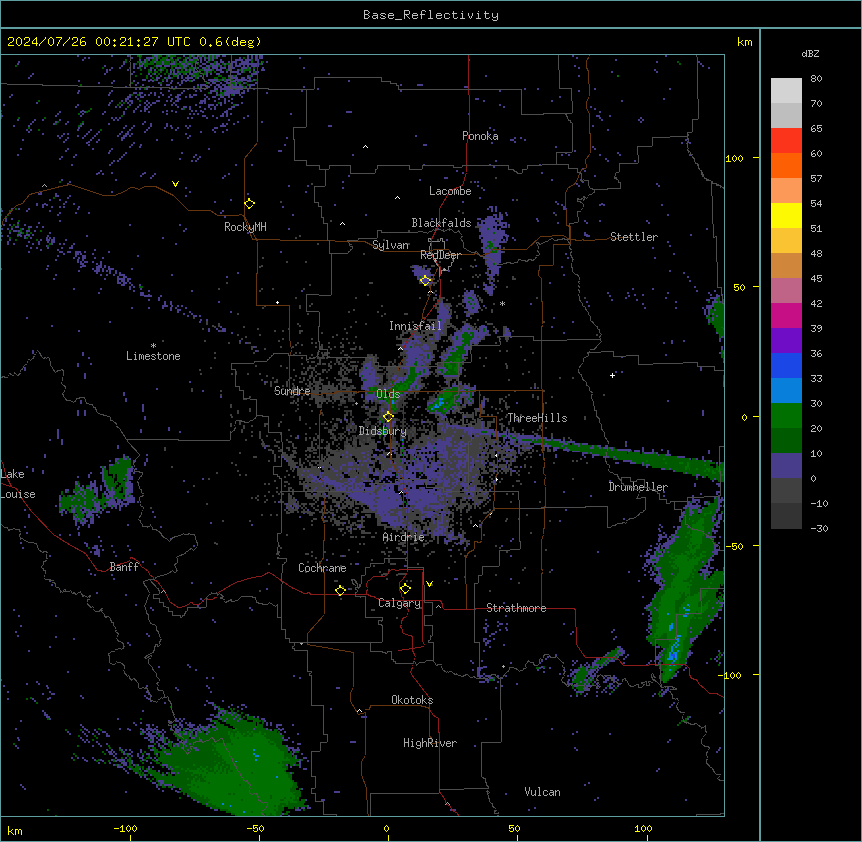Click the yellow diamond marker between Olds and Didsbury

click(x=388, y=417)
